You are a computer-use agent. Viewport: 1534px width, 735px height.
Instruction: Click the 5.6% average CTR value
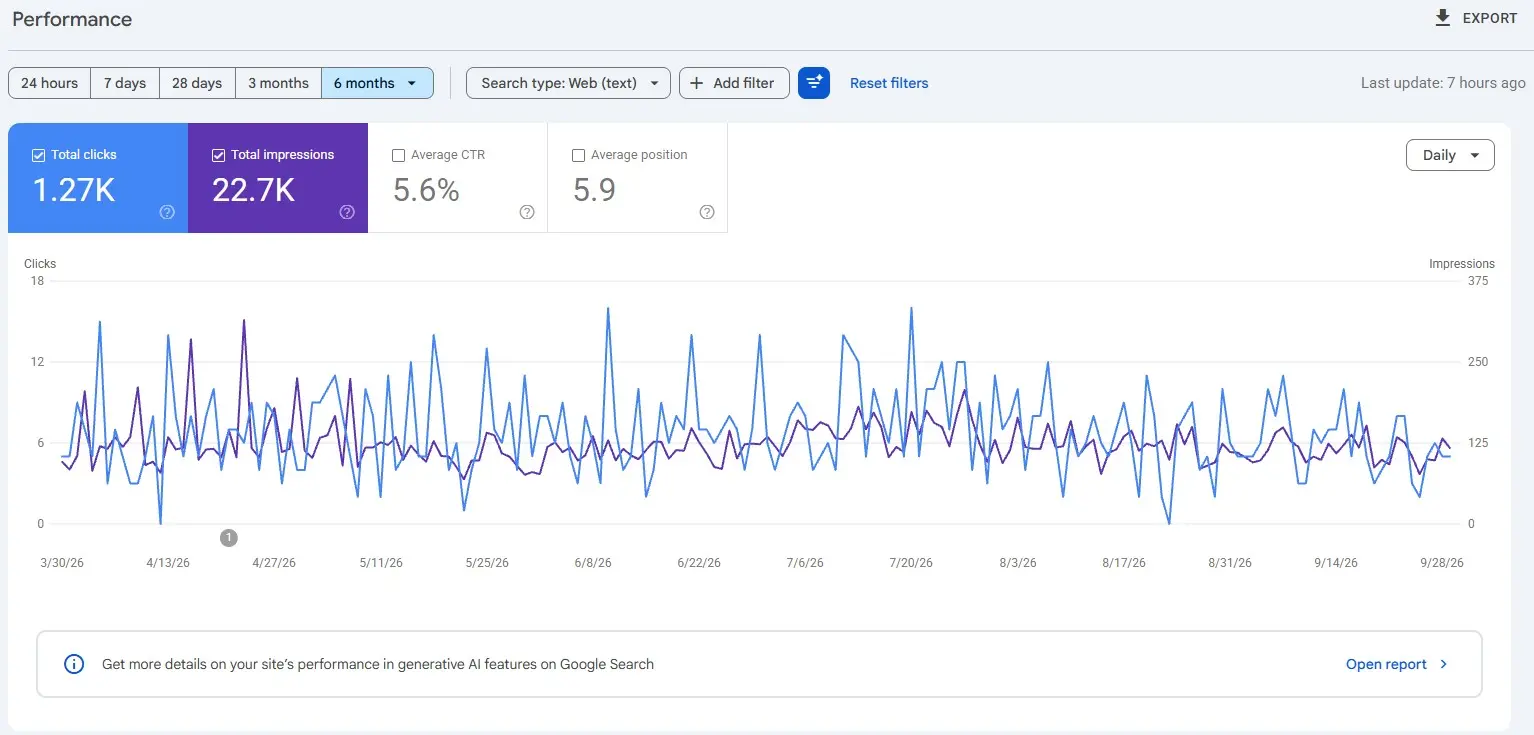[x=426, y=189]
